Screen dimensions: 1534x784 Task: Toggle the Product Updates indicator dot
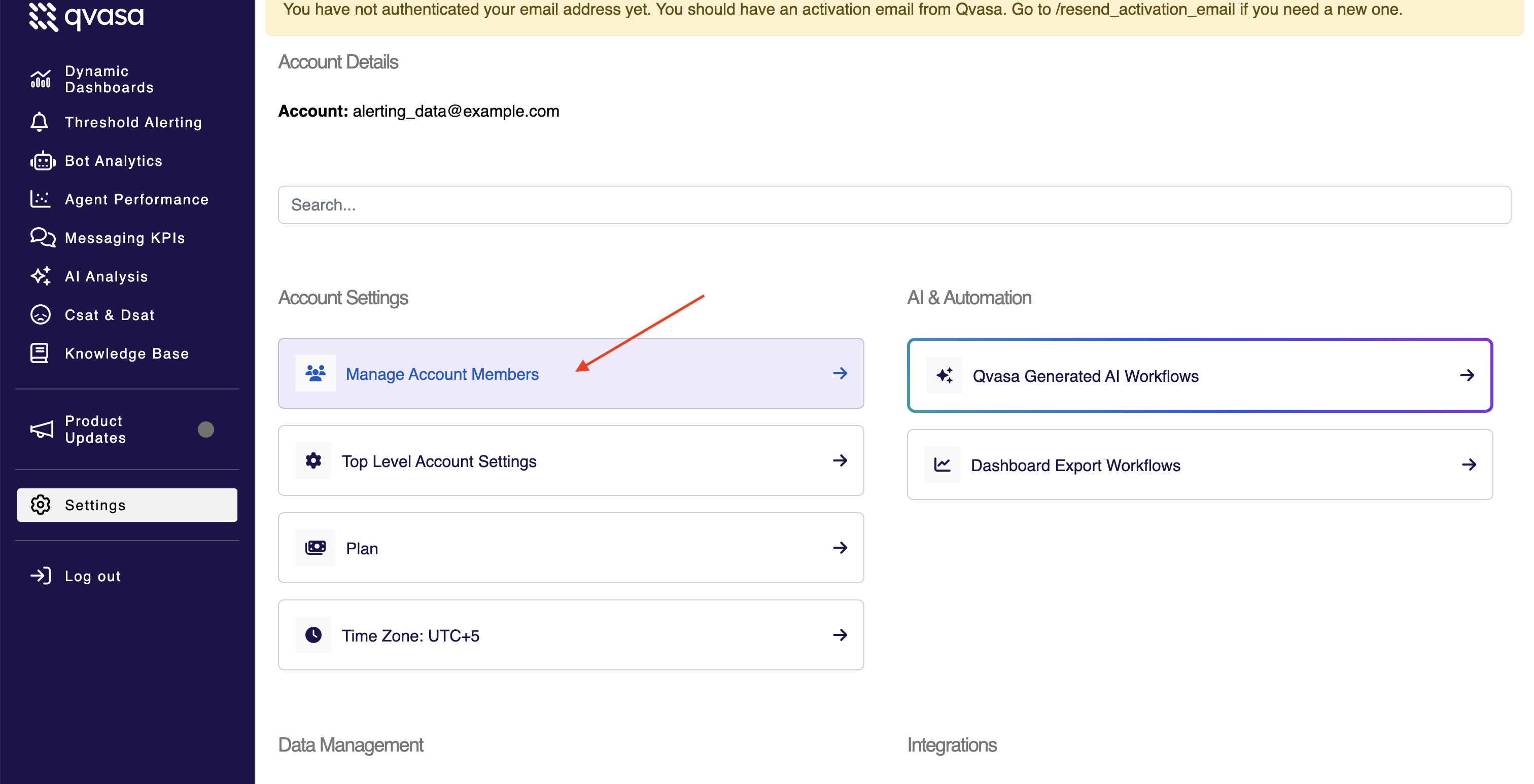(x=206, y=429)
